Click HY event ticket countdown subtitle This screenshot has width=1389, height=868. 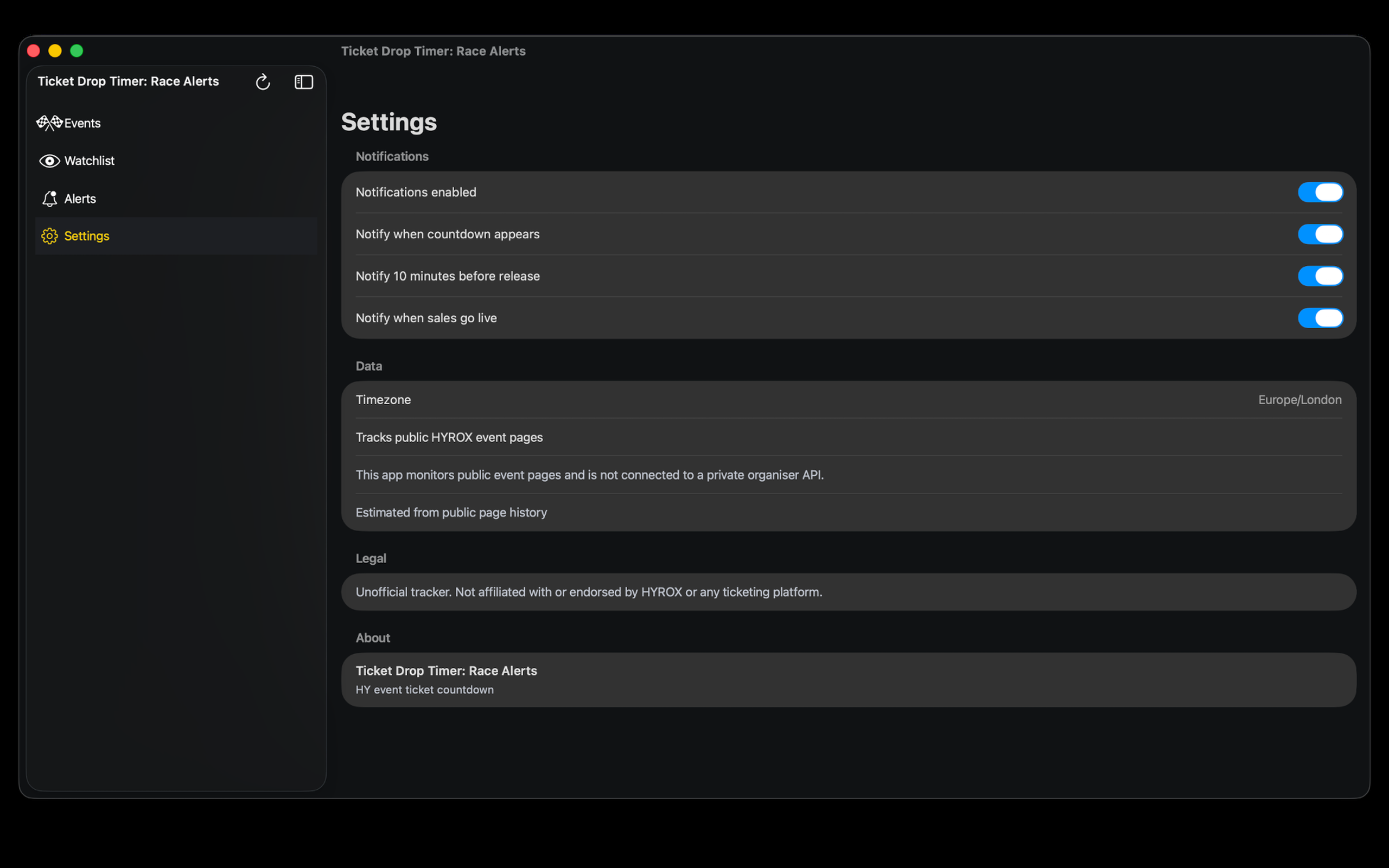click(424, 690)
